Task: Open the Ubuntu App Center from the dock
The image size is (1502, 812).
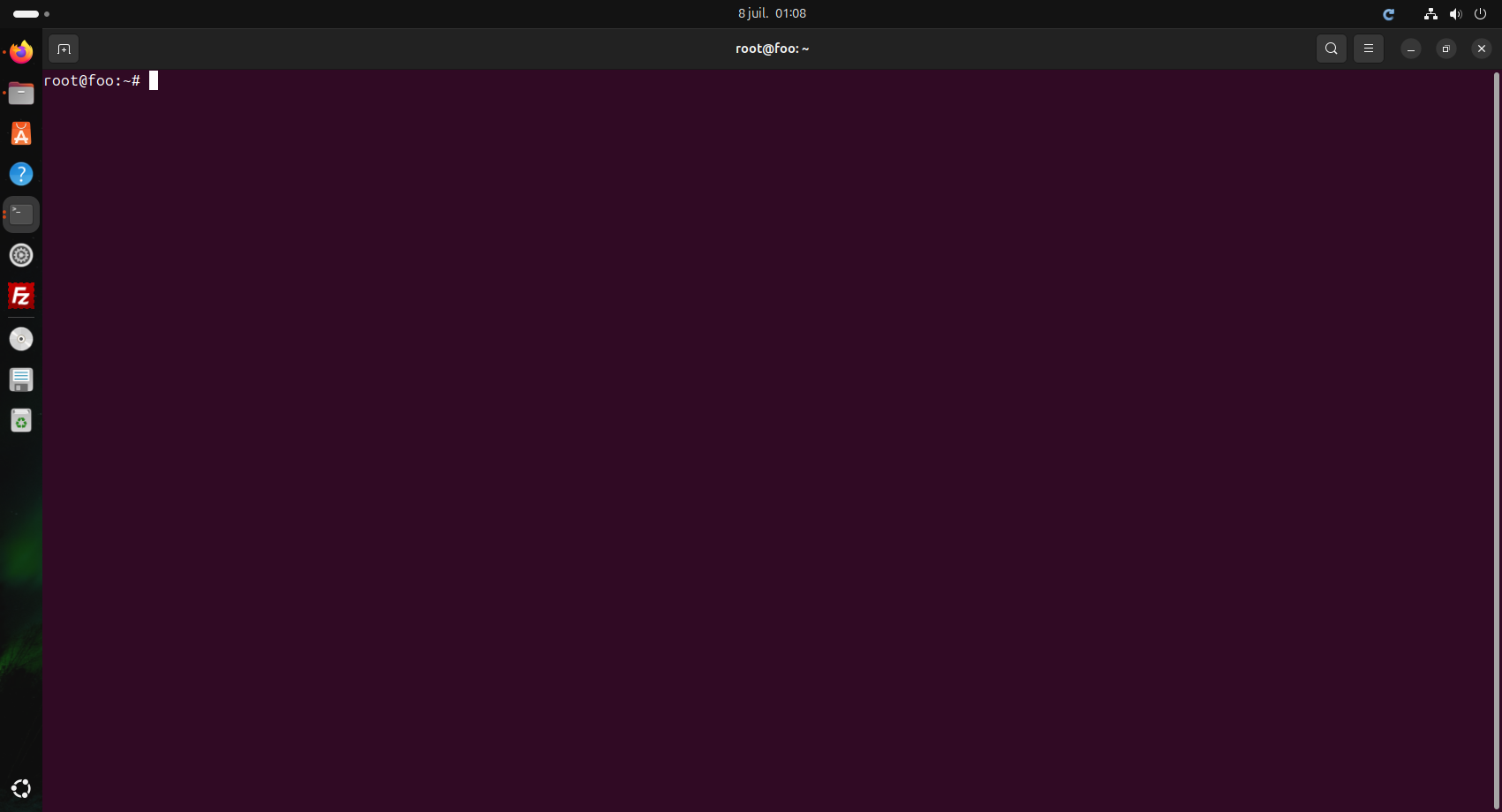Action: [x=20, y=133]
